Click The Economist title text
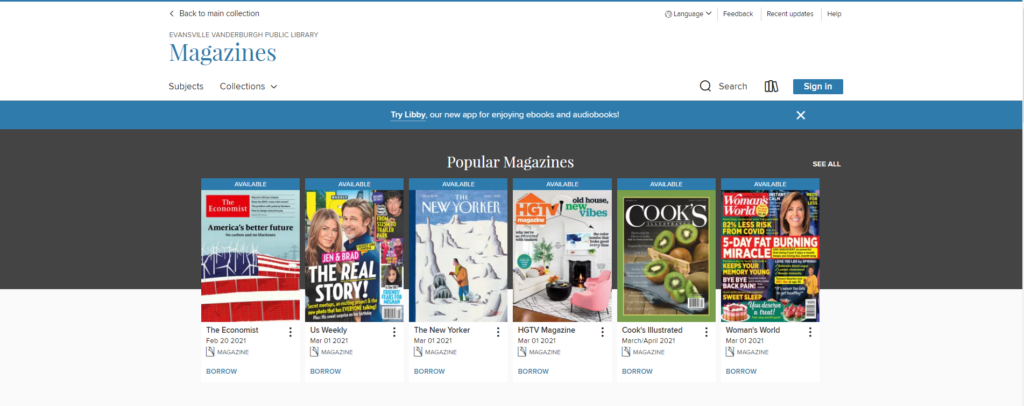This screenshot has width=1024, height=406. (232, 330)
